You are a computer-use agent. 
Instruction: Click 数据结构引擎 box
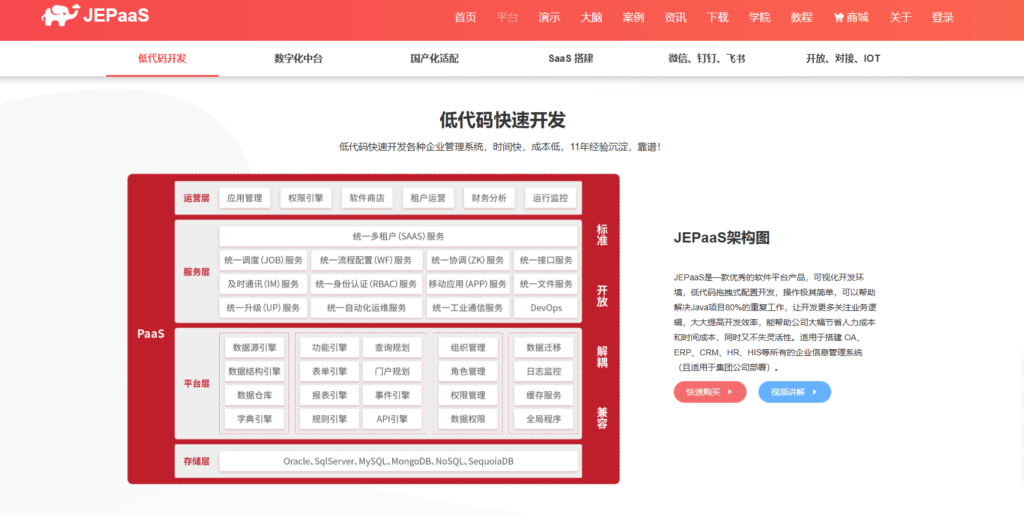point(254,371)
